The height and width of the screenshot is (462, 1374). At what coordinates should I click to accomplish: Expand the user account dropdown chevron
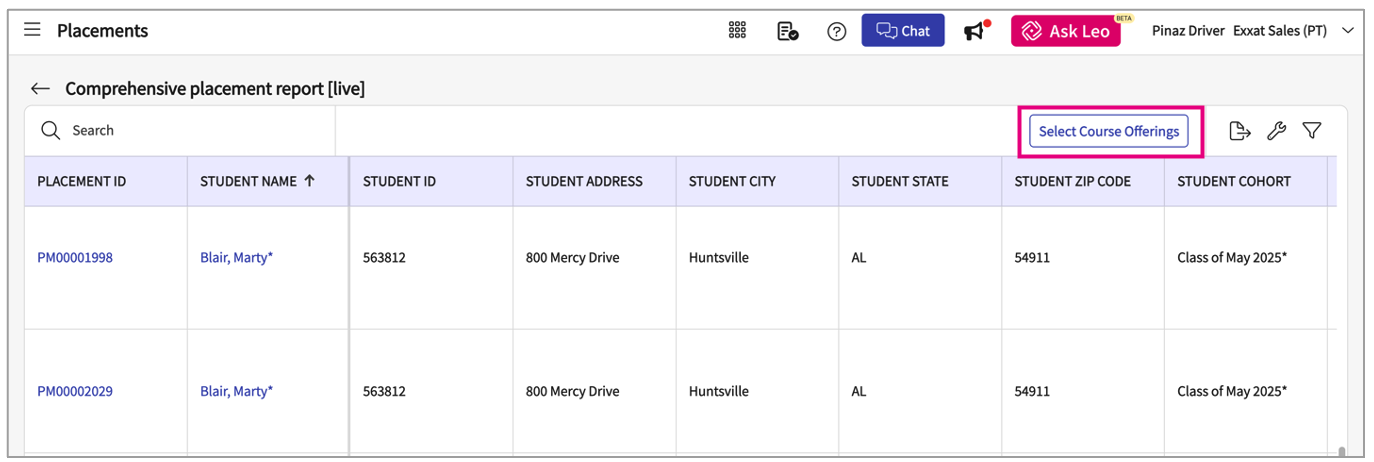tap(1347, 31)
